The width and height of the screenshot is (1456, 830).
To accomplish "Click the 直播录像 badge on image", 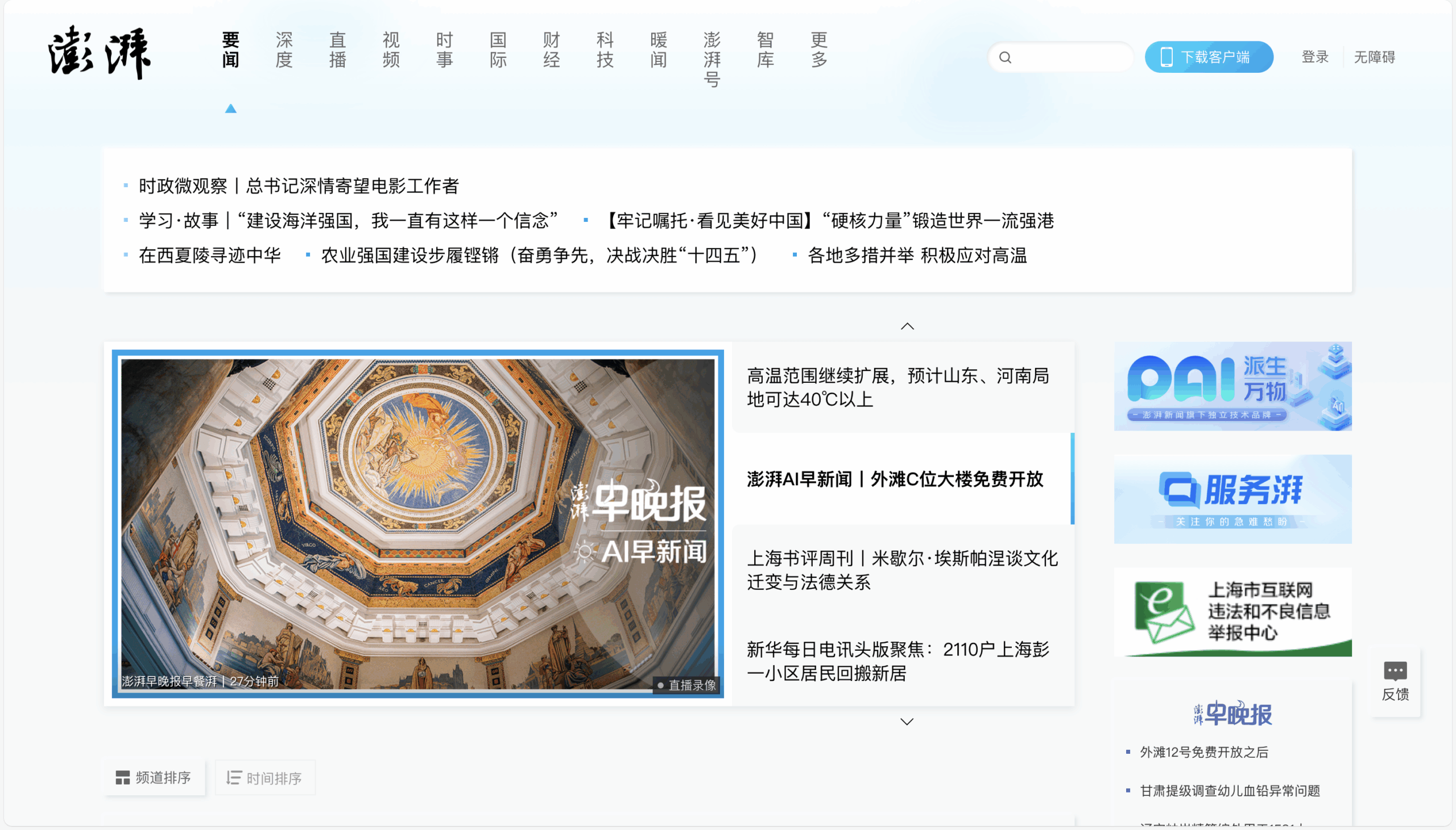I will coord(686,684).
